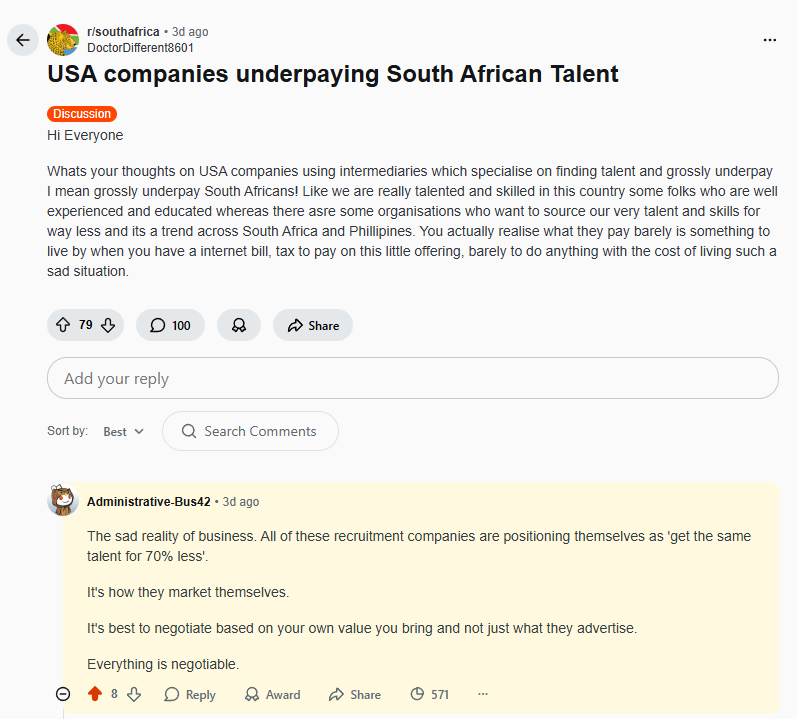This screenshot has width=797, height=719.
Task: Downvote Administrative-Bus42's comment
Action: tap(134, 694)
